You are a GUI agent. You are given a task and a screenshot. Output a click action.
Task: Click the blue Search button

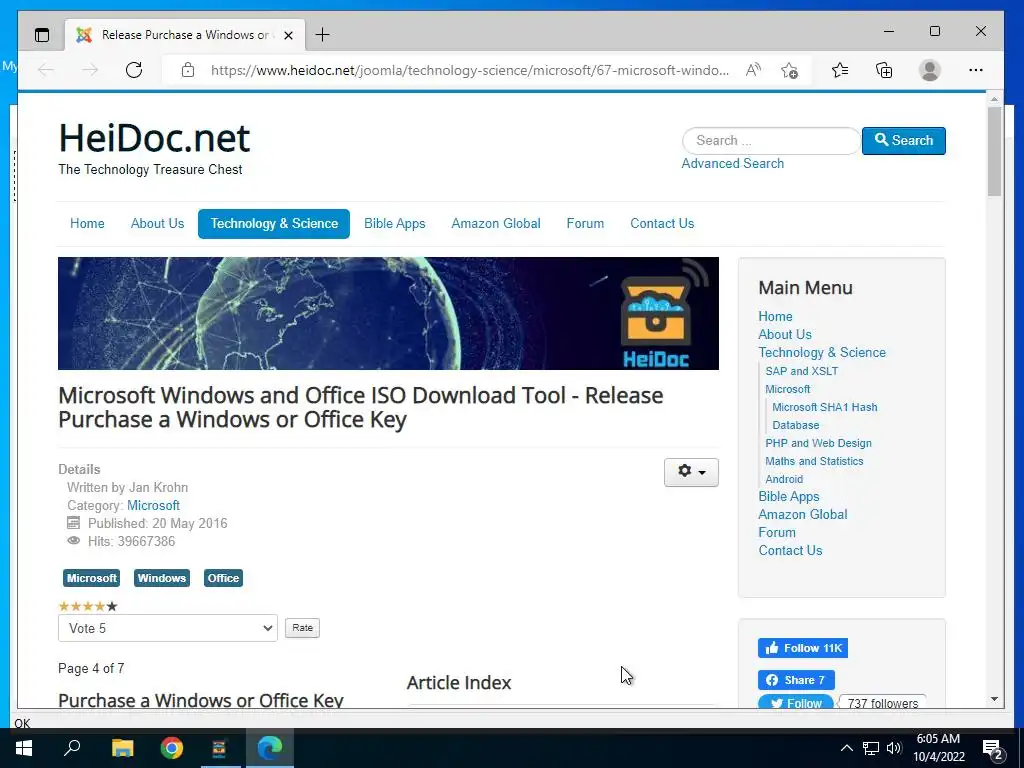[904, 140]
